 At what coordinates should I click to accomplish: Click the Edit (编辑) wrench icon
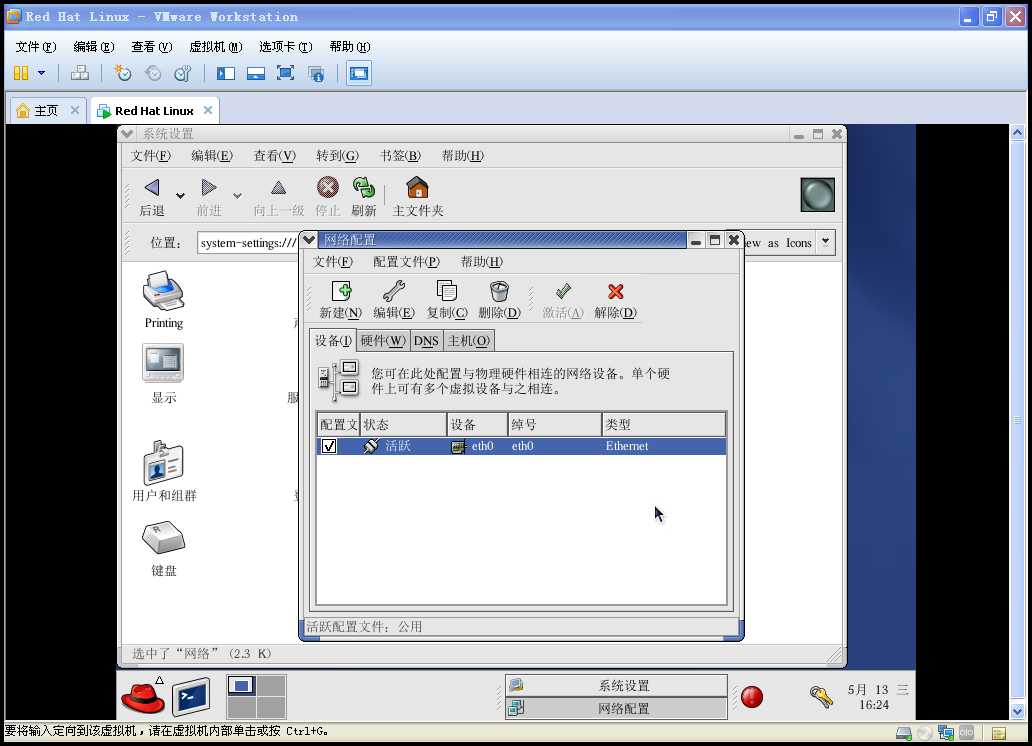pos(394,291)
